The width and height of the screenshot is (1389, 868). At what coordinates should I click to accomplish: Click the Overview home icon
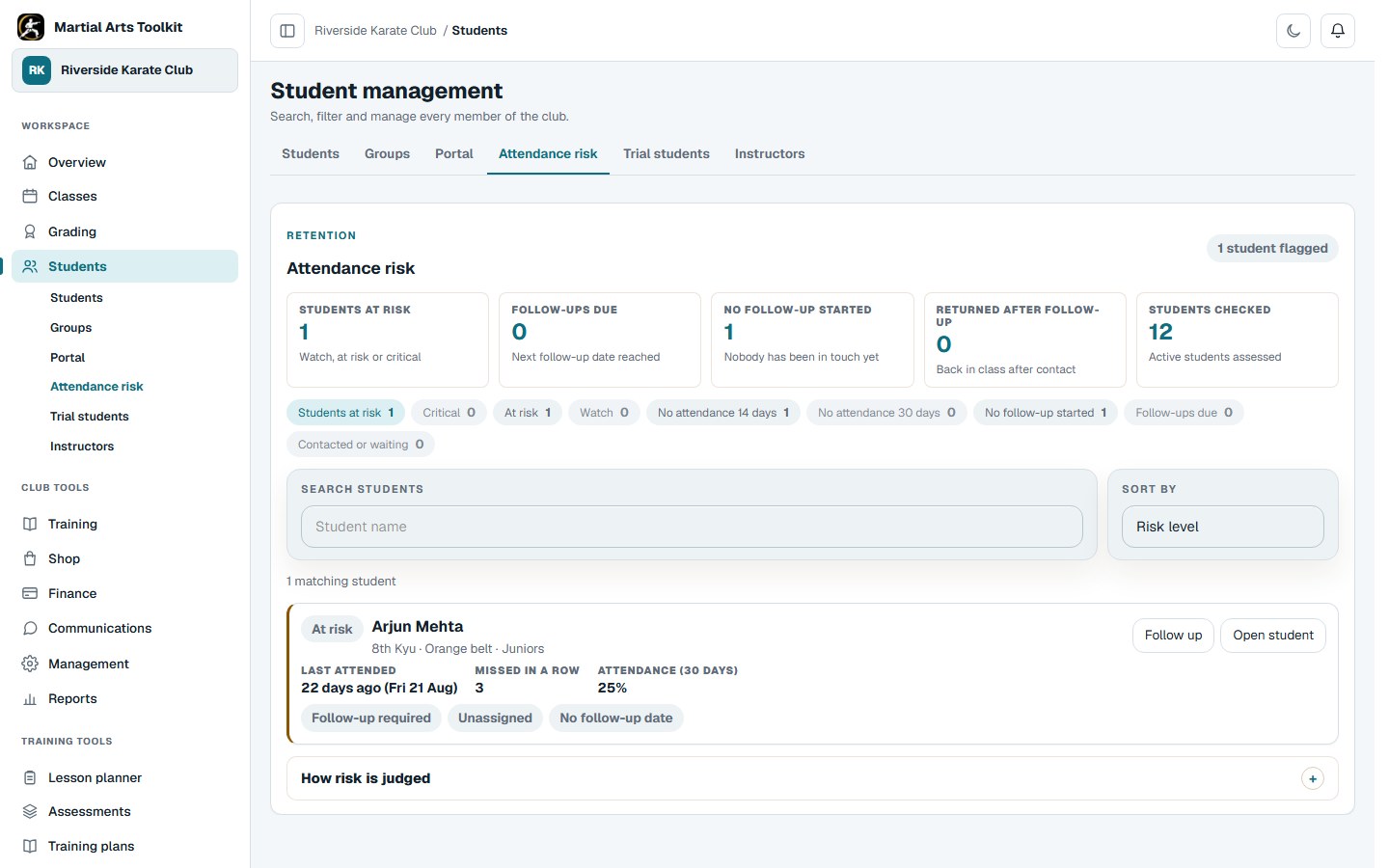pyautogui.click(x=30, y=162)
